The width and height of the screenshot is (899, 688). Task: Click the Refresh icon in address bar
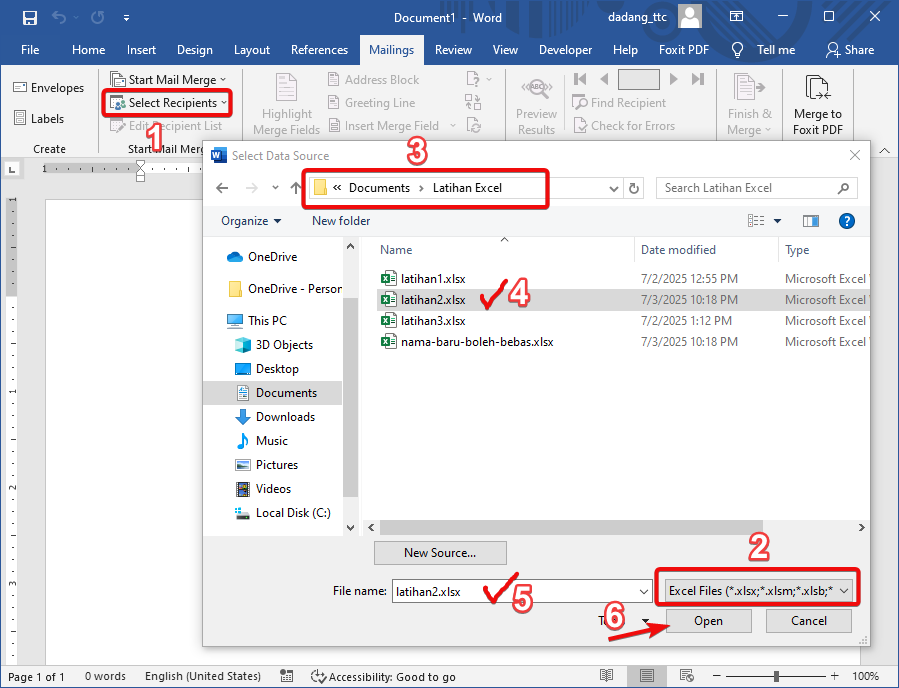(x=634, y=189)
